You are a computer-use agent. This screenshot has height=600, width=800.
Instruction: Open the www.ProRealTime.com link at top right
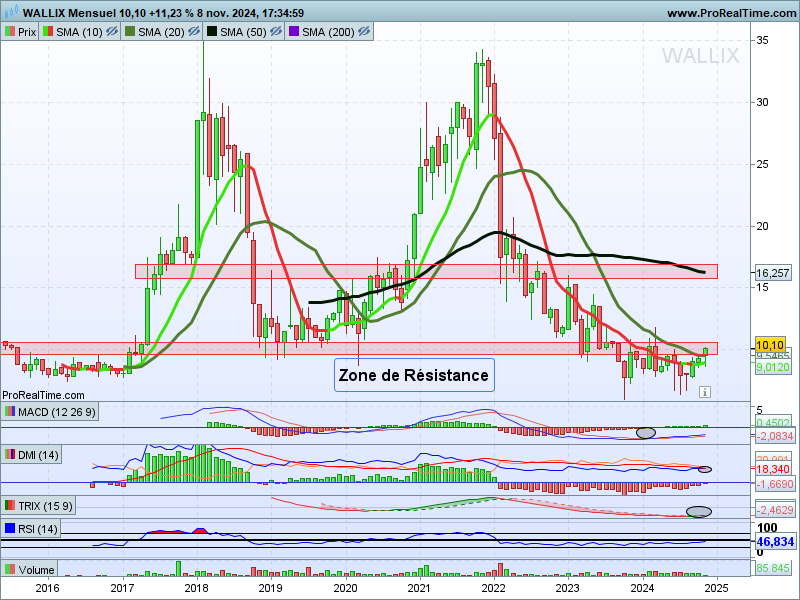coord(731,13)
